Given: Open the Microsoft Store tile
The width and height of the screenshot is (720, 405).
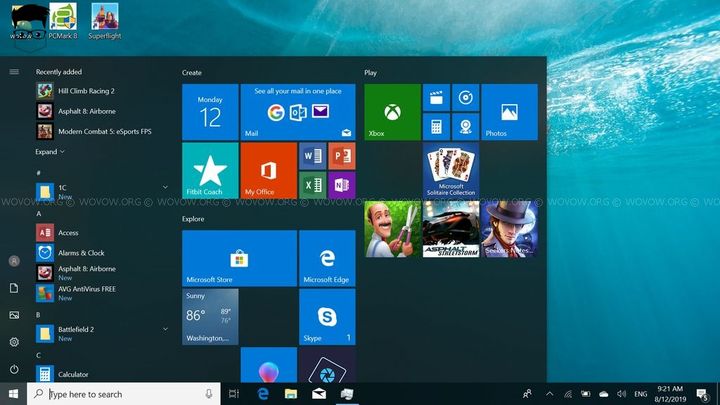Looking at the screenshot, I should coord(239,258).
